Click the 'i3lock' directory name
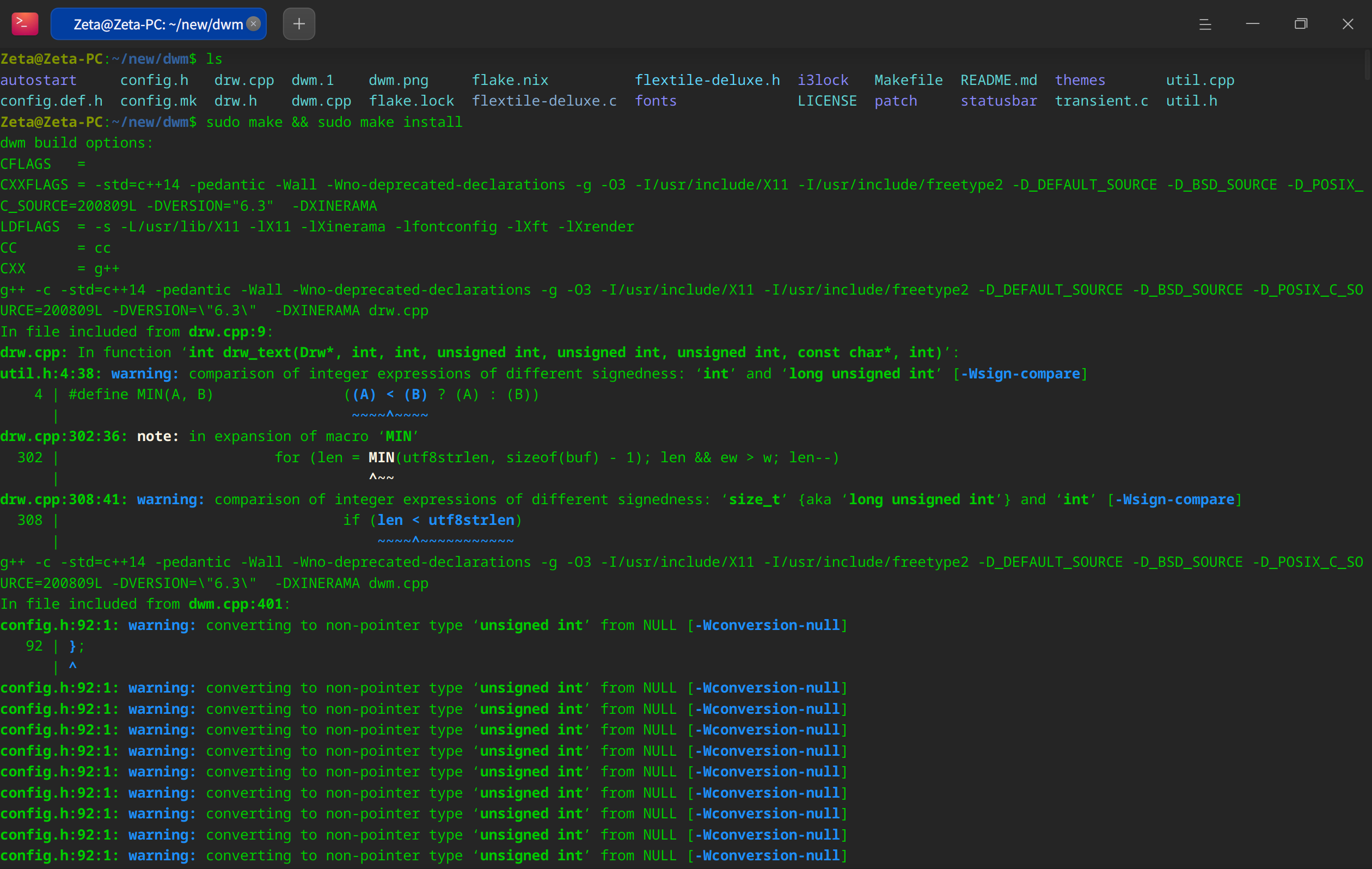The width and height of the screenshot is (1372, 869). coord(823,80)
